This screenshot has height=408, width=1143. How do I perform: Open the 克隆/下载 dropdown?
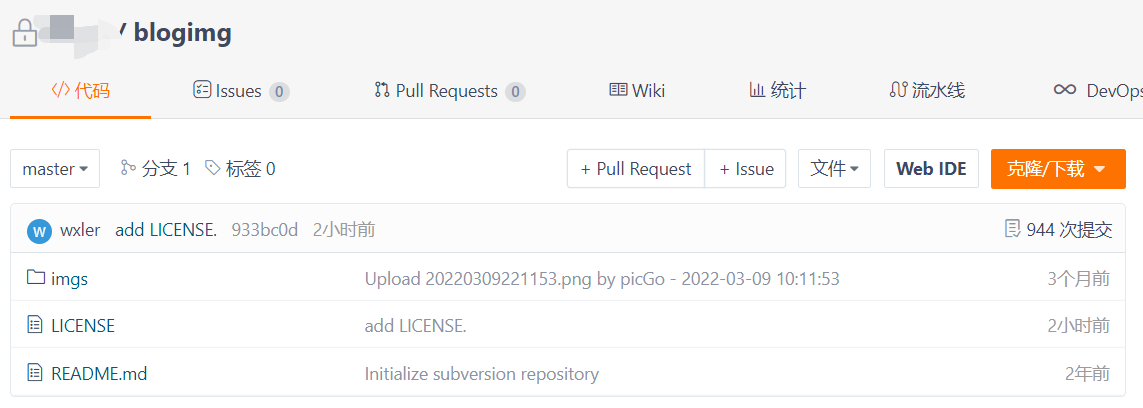[x=1057, y=169]
